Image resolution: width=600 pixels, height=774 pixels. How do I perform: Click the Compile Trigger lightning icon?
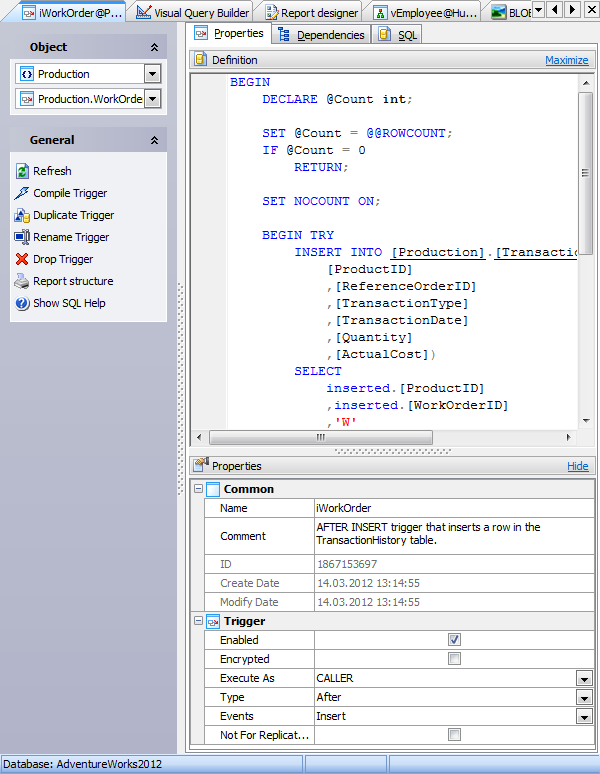coord(22,193)
